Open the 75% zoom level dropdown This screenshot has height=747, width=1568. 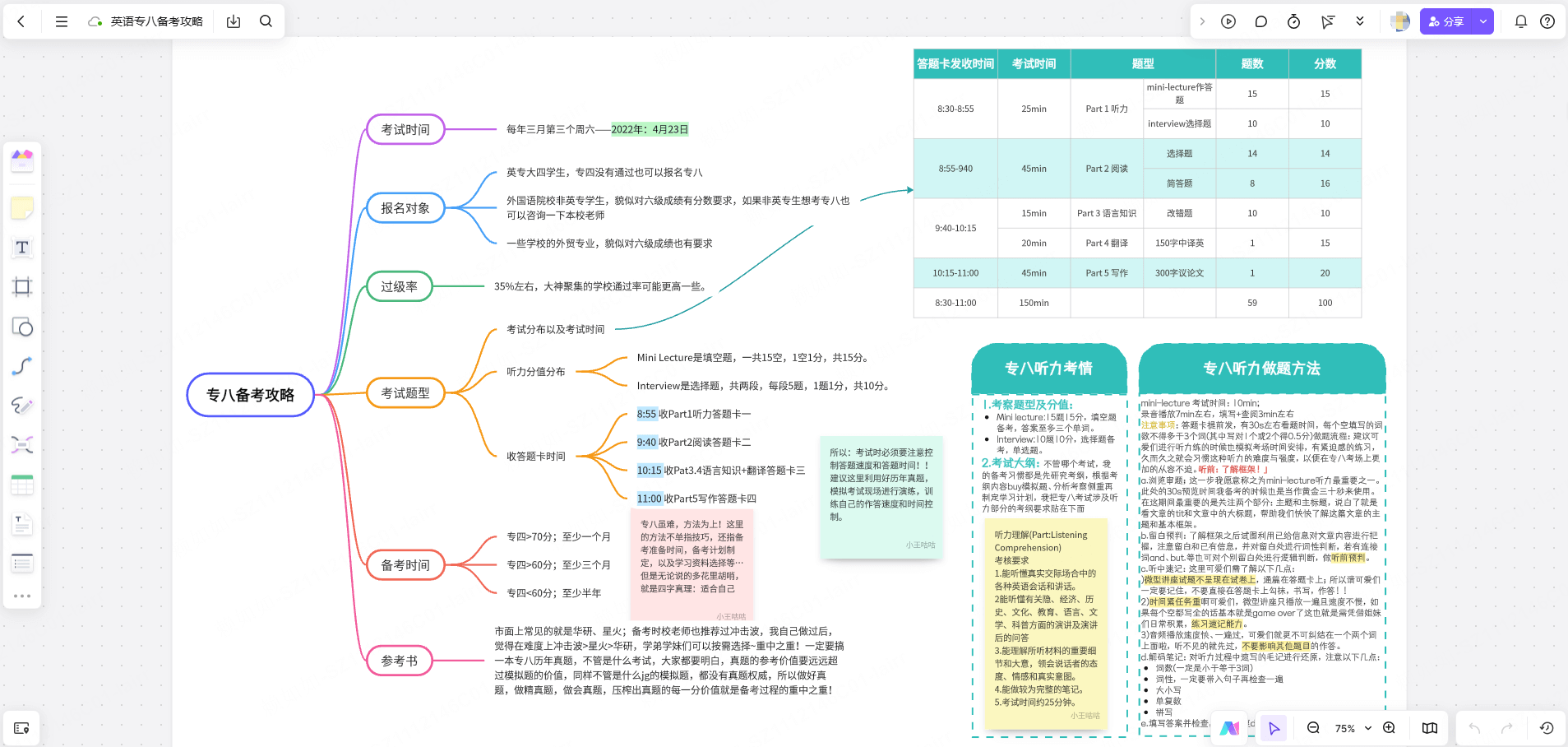pyautogui.click(x=1353, y=728)
